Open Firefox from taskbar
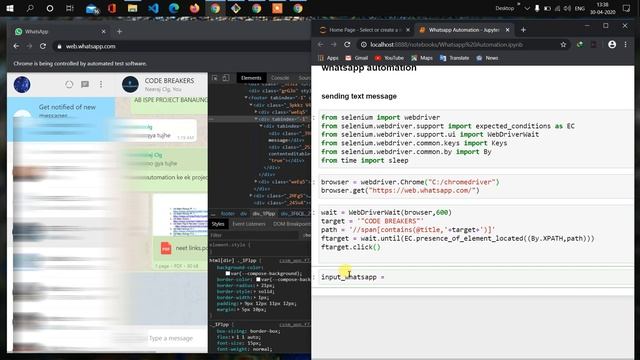Viewport: 640px width, 360px height. [195, 8]
